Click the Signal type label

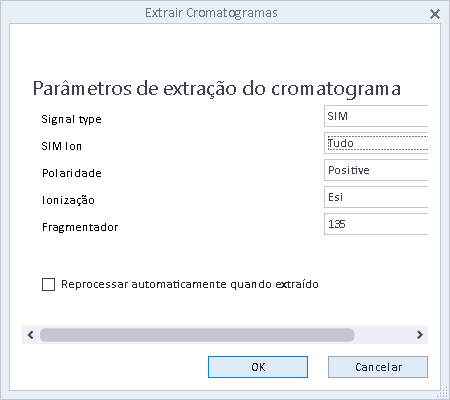(x=71, y=119)
